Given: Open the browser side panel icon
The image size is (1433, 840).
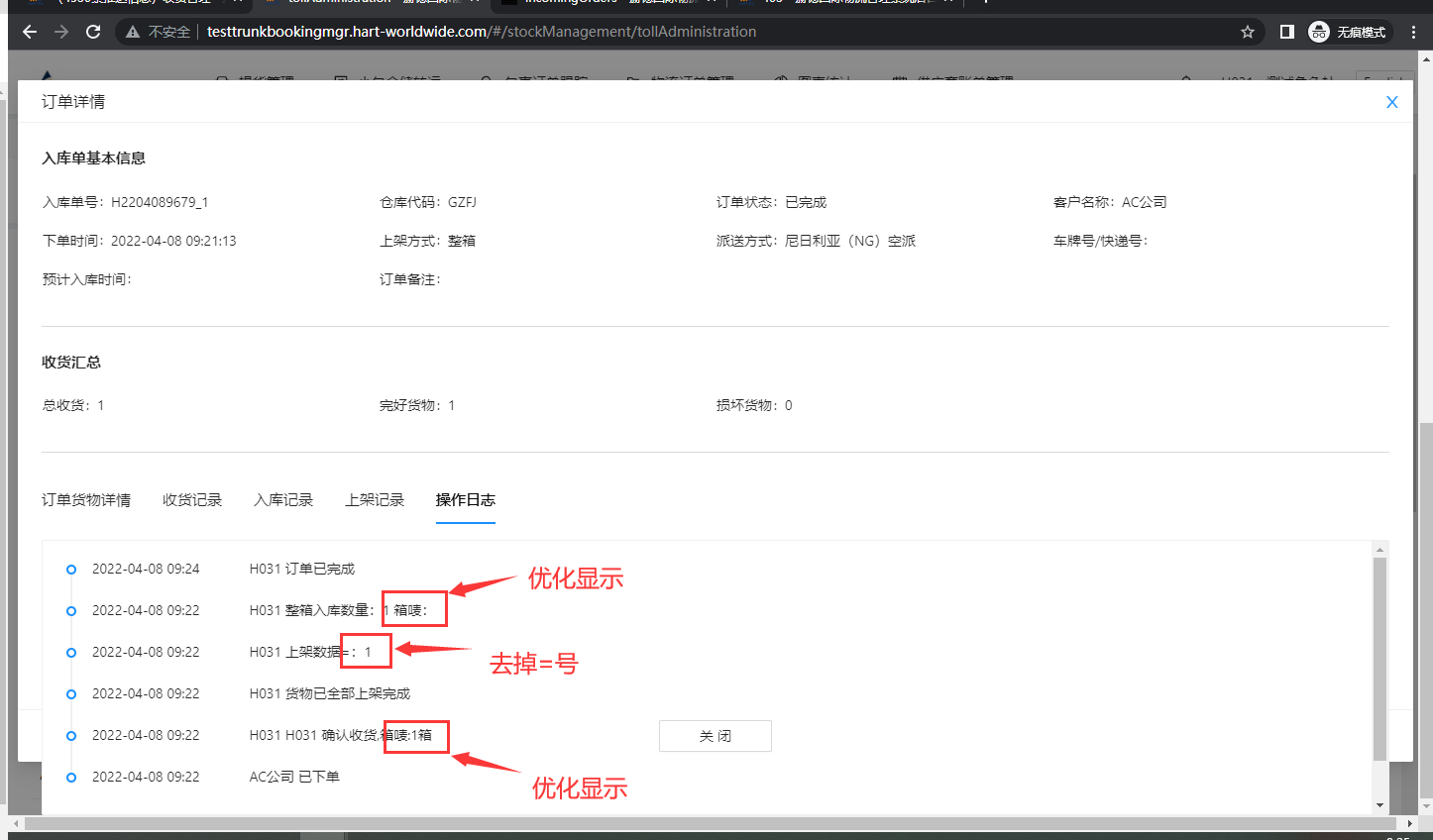Looking at the screenshot, I should (x=1286, y=32).
